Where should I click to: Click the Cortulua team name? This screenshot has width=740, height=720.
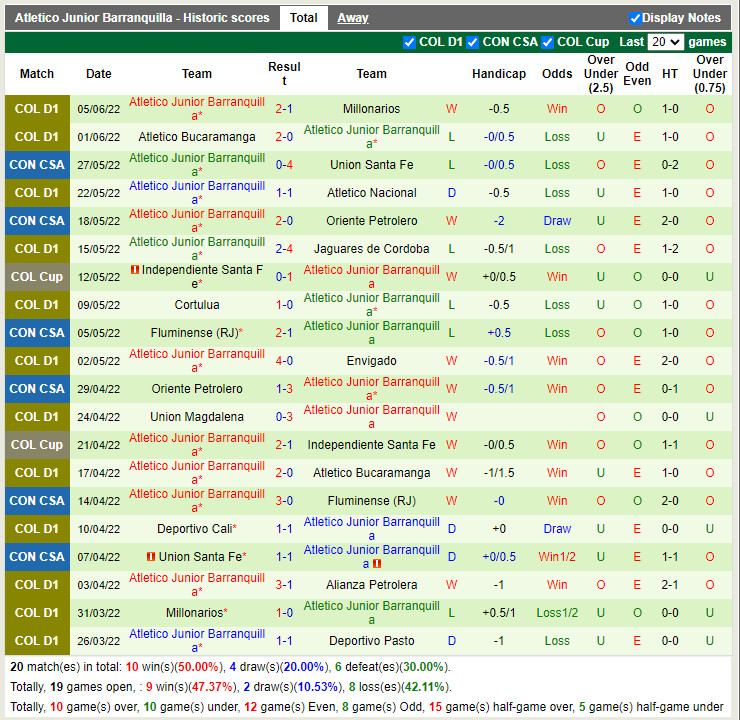197,305
